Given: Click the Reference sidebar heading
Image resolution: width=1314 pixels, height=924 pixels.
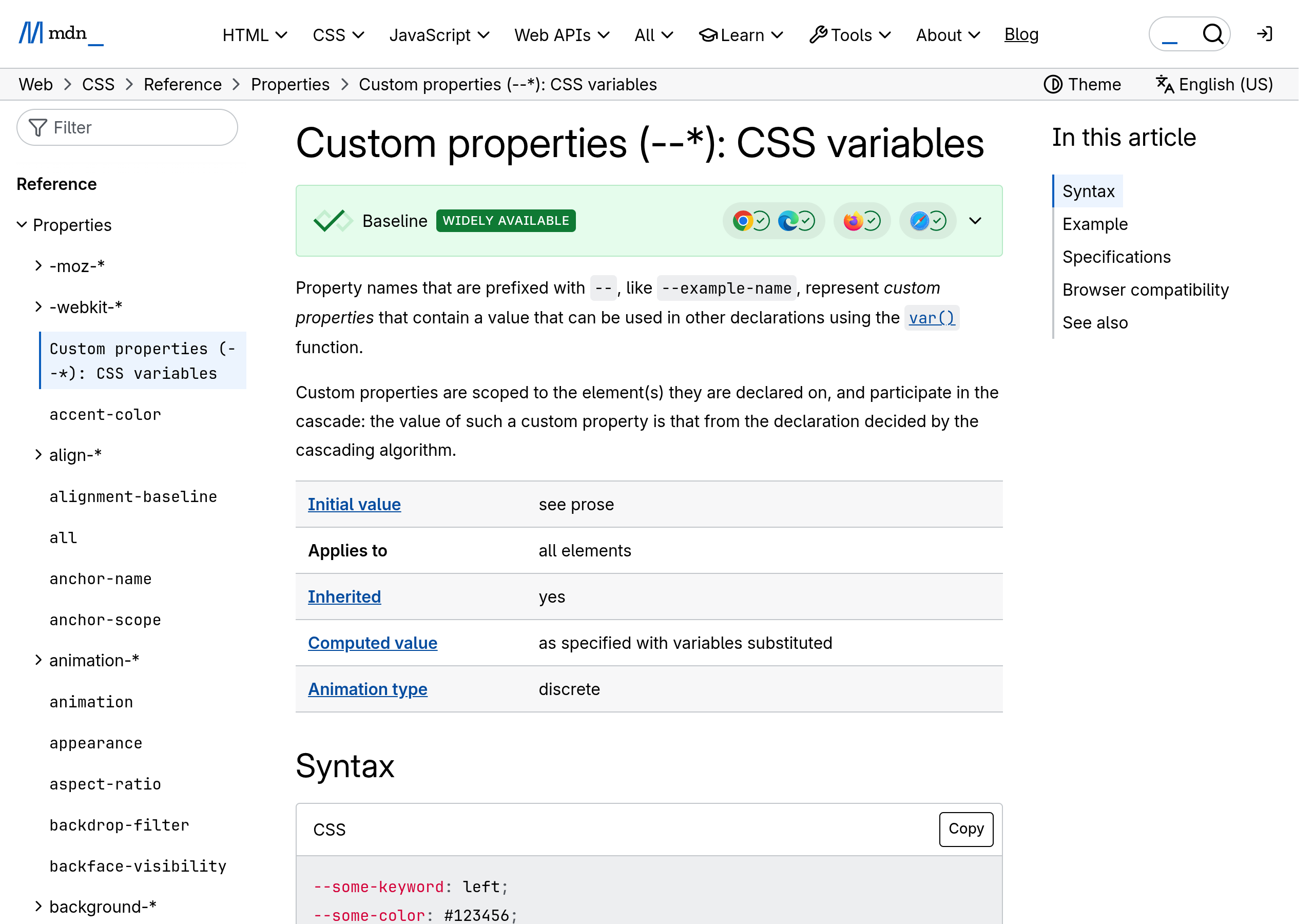Looking at the screenshot, I should coord(56,184).
